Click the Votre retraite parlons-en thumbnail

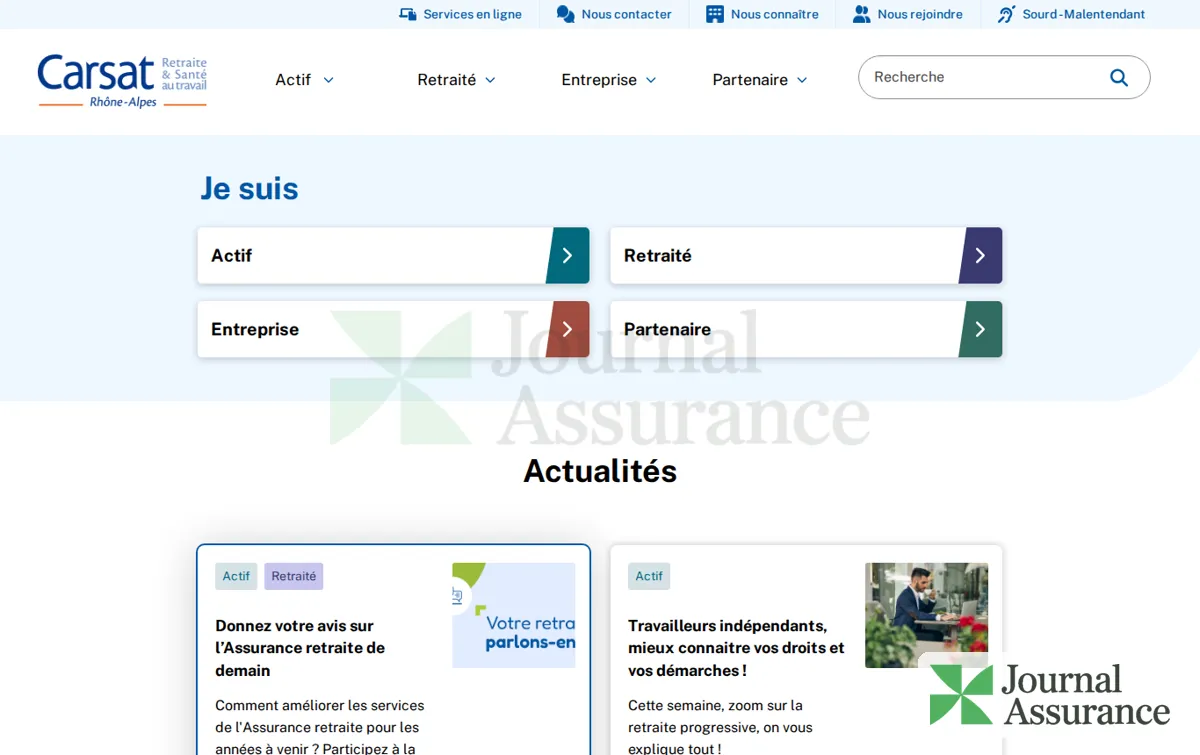click(x=514, y=615)
